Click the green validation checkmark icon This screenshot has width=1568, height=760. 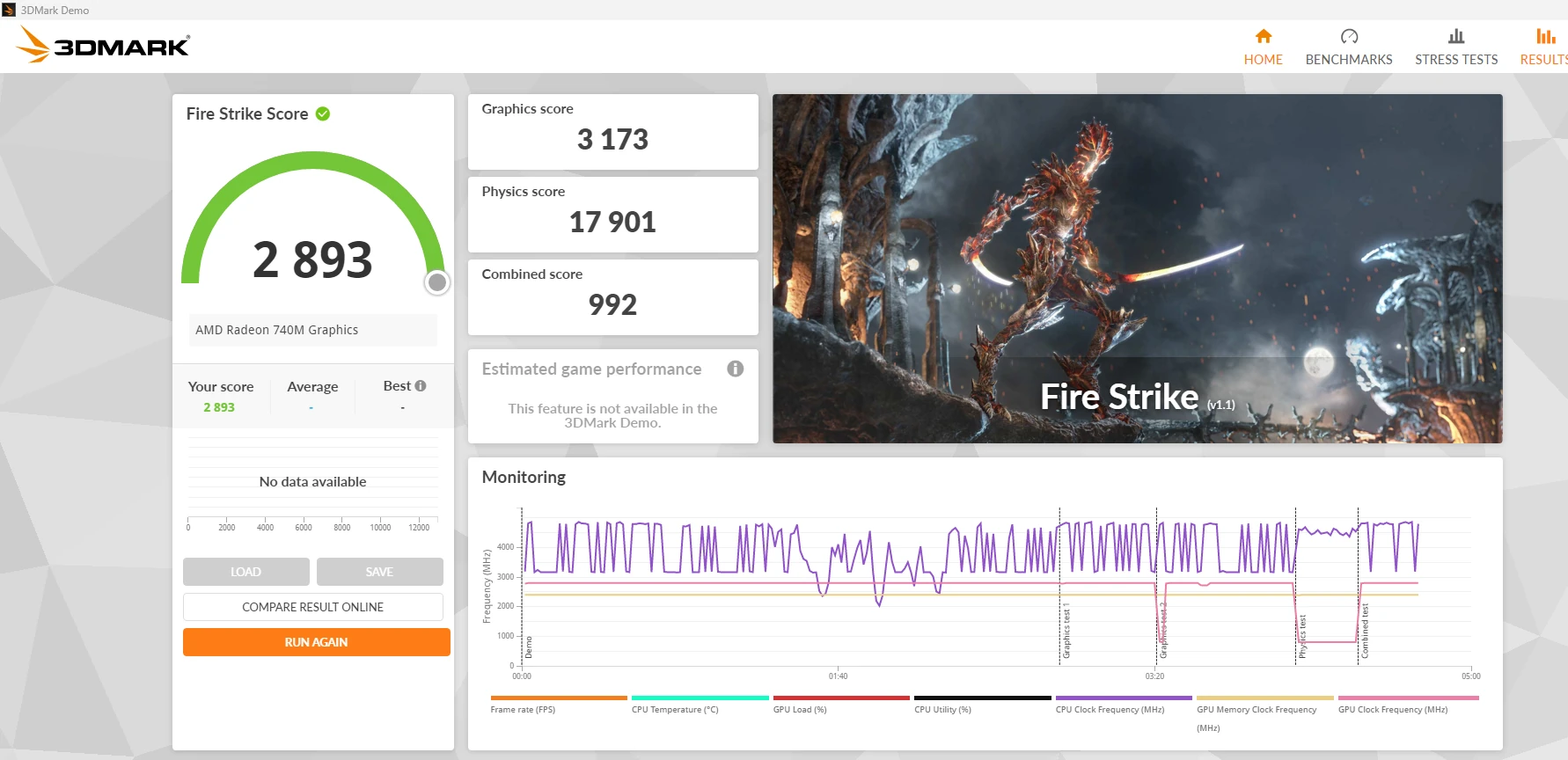coord(323,113)
